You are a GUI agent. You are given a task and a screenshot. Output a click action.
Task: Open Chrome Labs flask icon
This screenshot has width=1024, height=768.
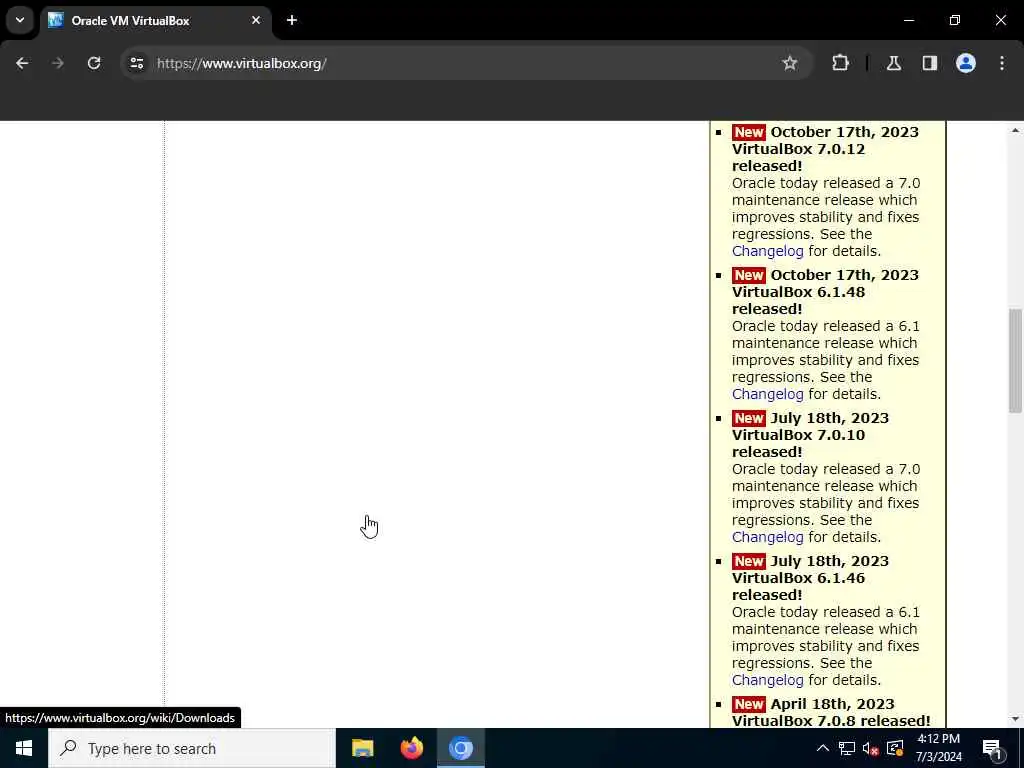coord(893,63)
